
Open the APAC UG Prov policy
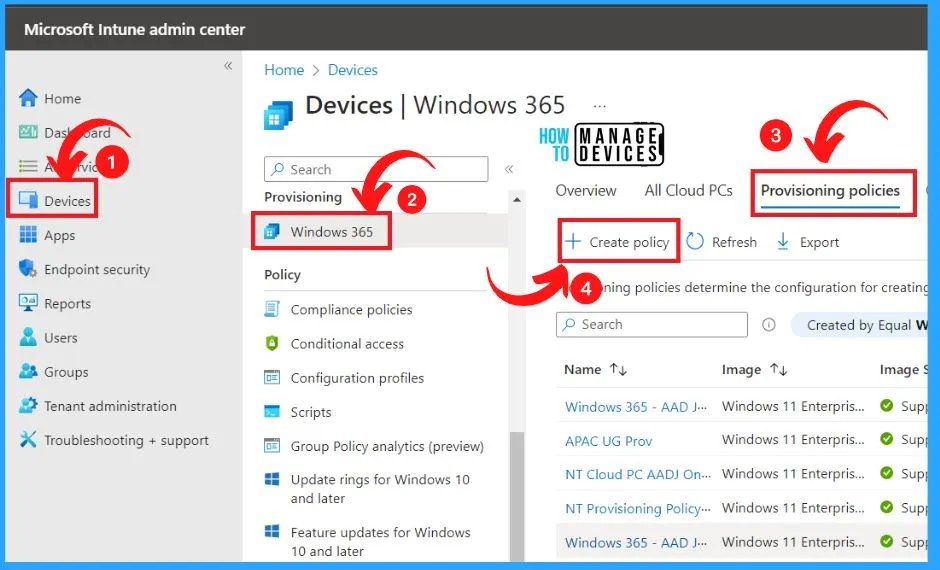point(608,441)
